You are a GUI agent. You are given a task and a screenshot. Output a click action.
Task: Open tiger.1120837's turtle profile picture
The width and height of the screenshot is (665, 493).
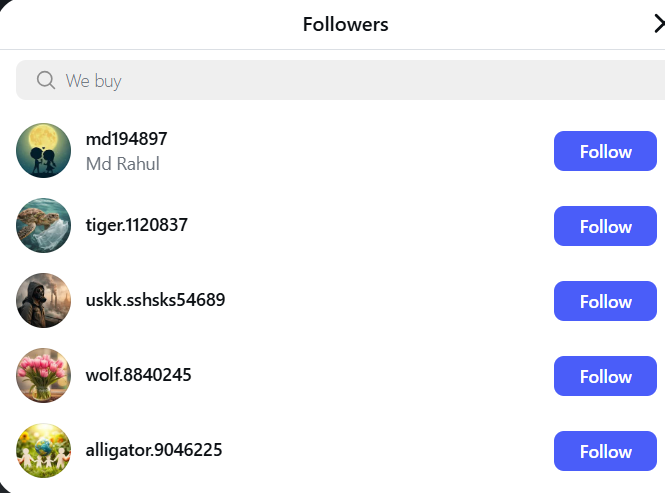(x=44, y=226)
